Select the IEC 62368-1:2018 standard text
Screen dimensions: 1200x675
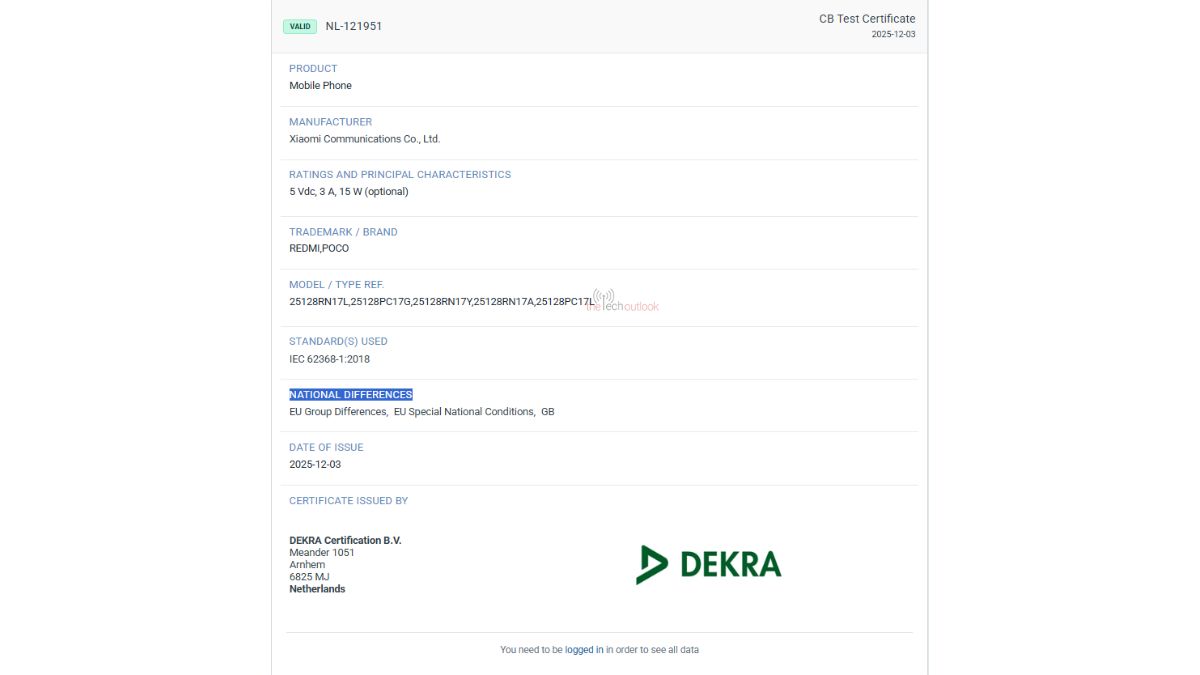coord(329,358)
